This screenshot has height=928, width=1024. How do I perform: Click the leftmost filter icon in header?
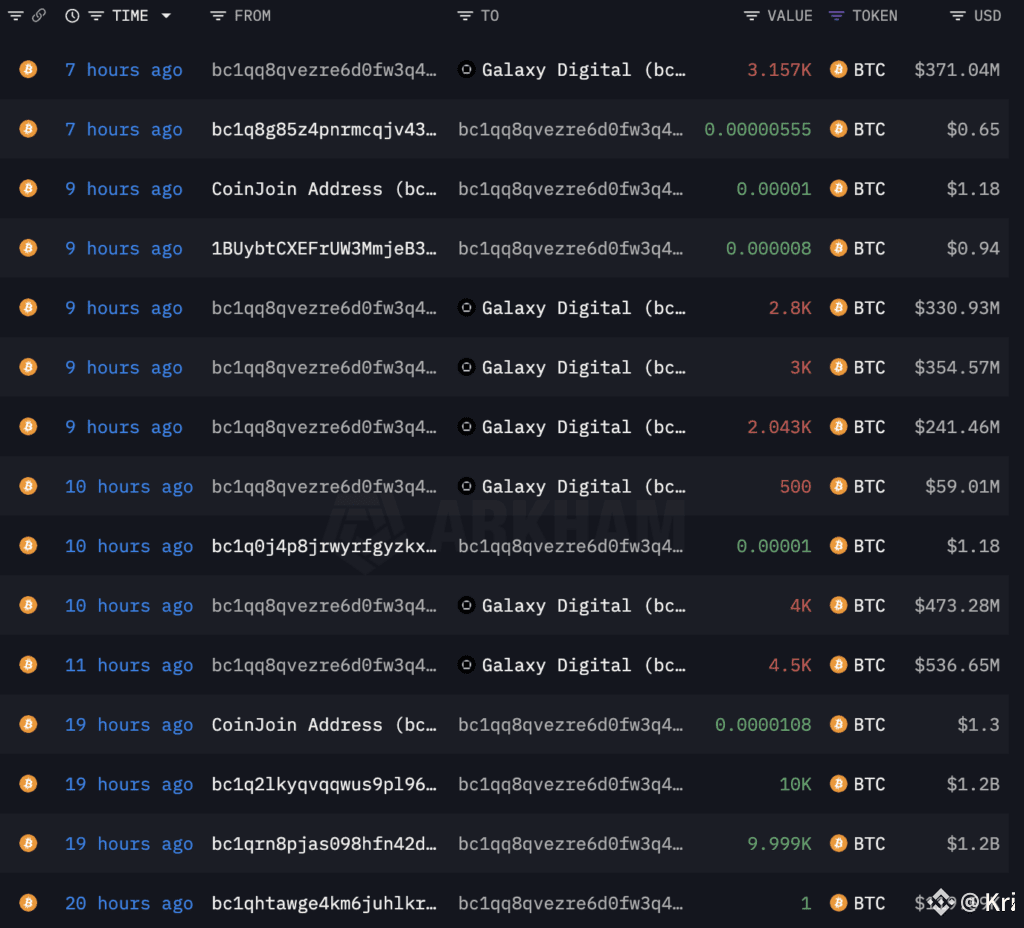[x=16, y=16]
